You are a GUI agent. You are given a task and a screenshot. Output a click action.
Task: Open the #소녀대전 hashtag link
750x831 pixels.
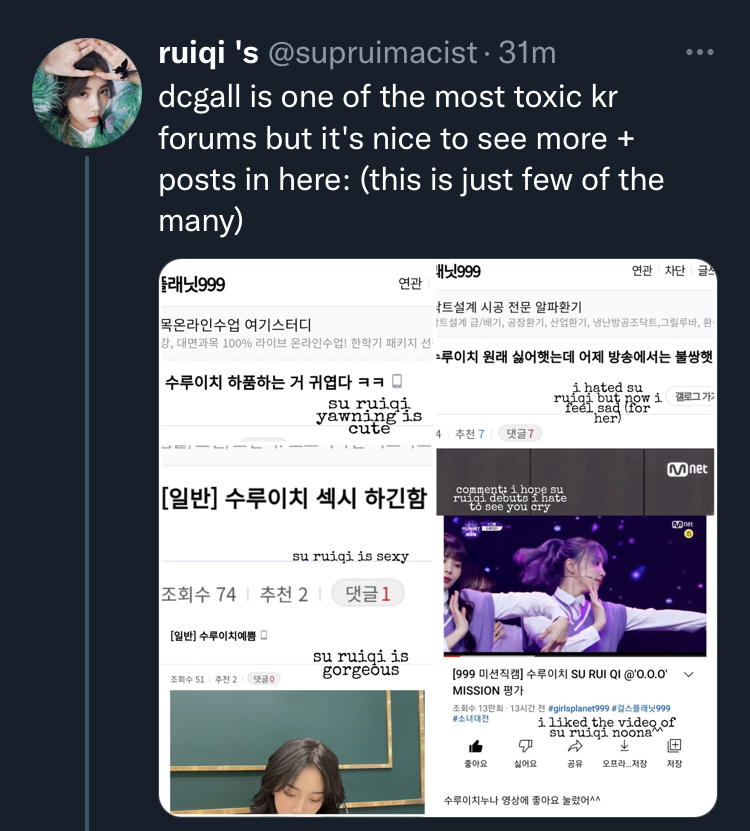[x=471, y=719]
